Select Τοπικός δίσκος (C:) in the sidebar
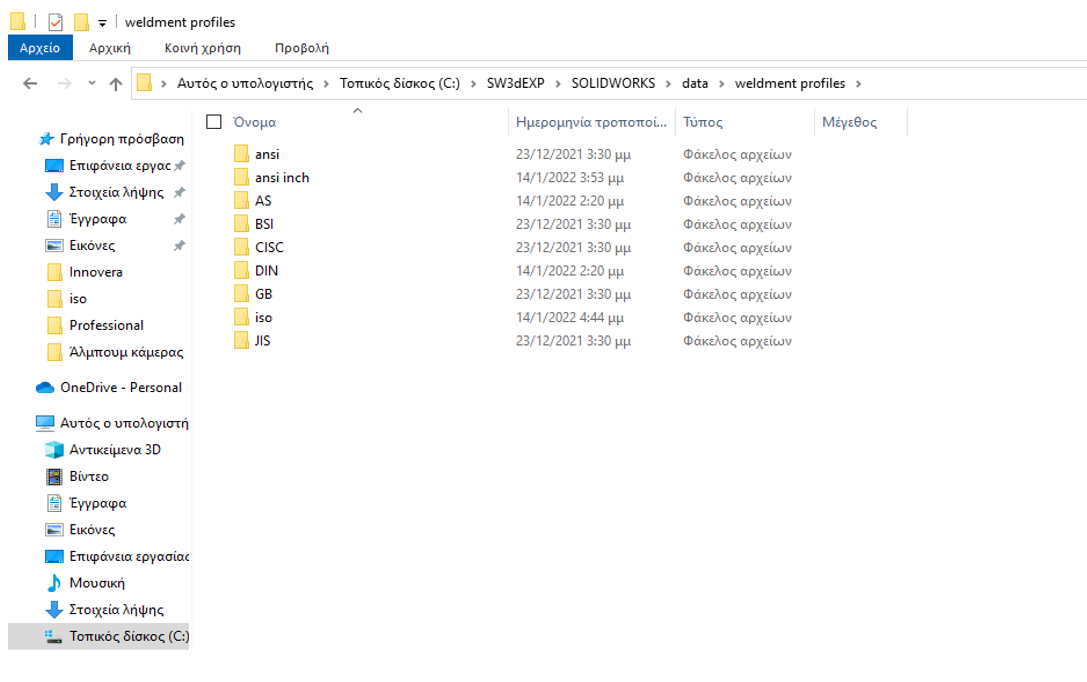The width and height of the screenshot is (1087, 682). [128, 636]
